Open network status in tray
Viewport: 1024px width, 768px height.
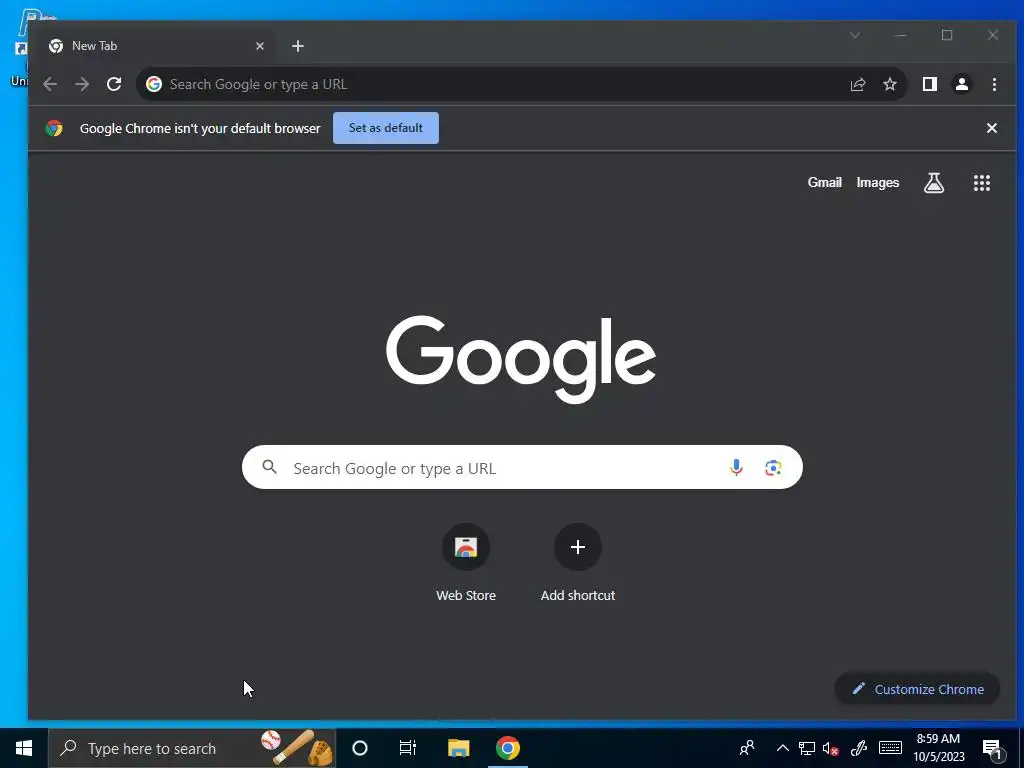(x=807, y=748)
